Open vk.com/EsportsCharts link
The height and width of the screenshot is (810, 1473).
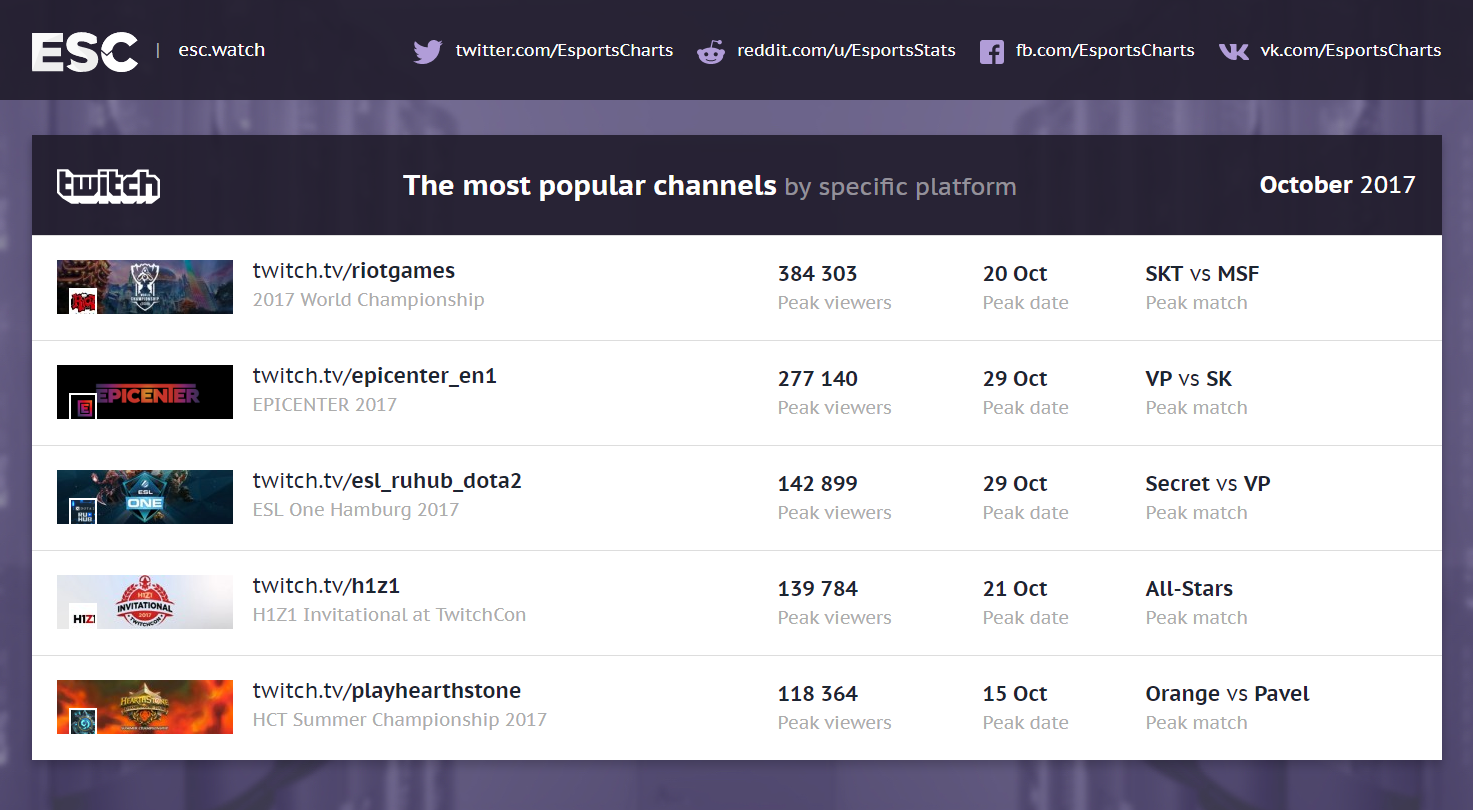[x=1350, y=50]
